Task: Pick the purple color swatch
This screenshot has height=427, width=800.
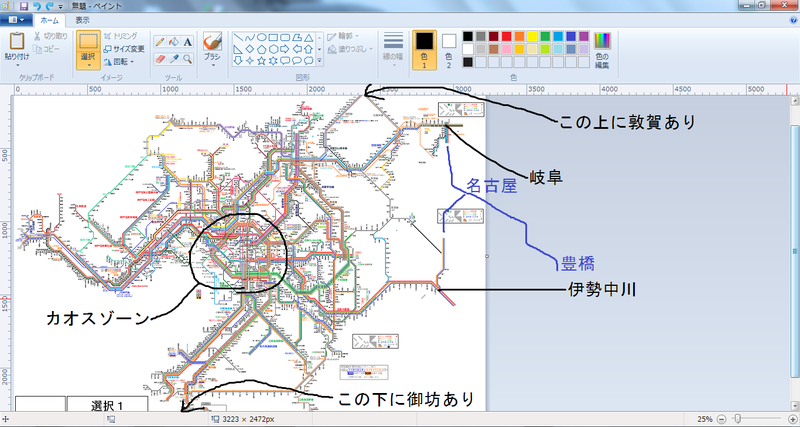Action: click(584, 36)
